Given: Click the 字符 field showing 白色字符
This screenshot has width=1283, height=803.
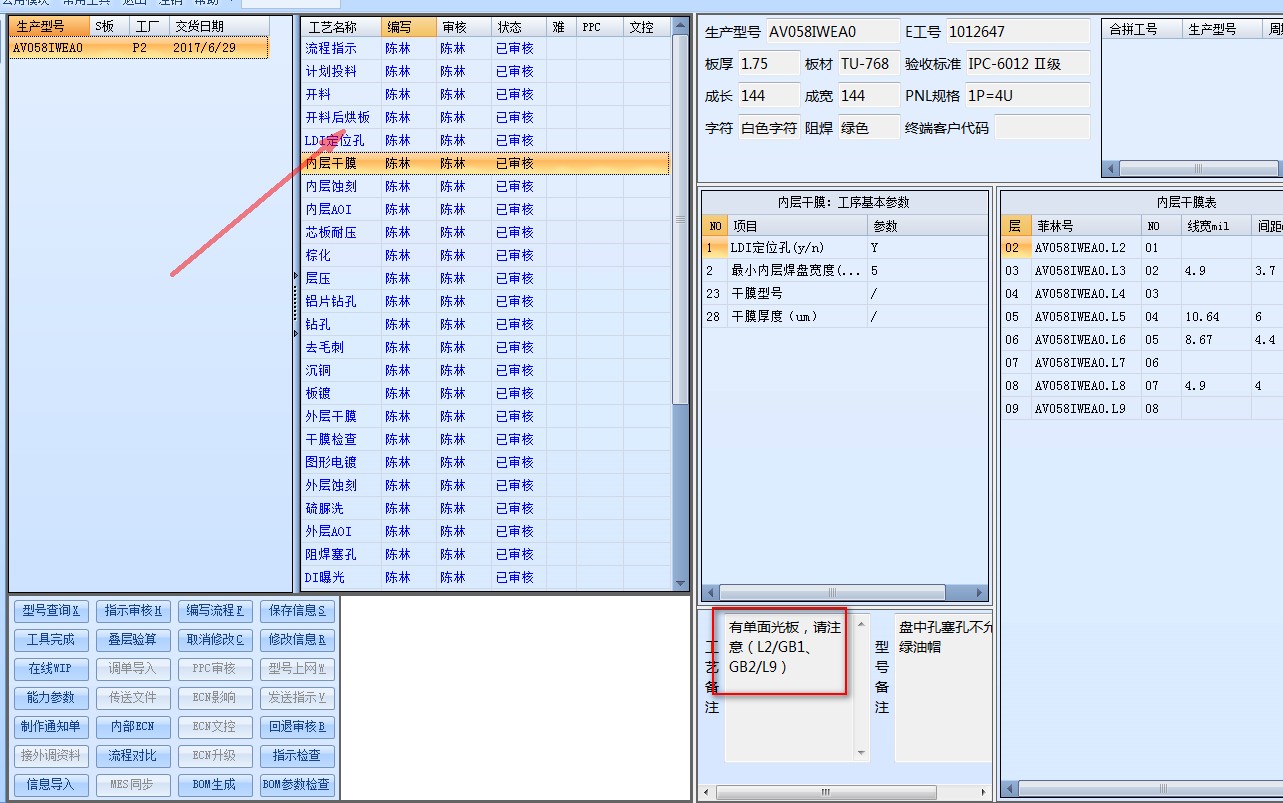Looking at the screenshot, I should point(768,127).
